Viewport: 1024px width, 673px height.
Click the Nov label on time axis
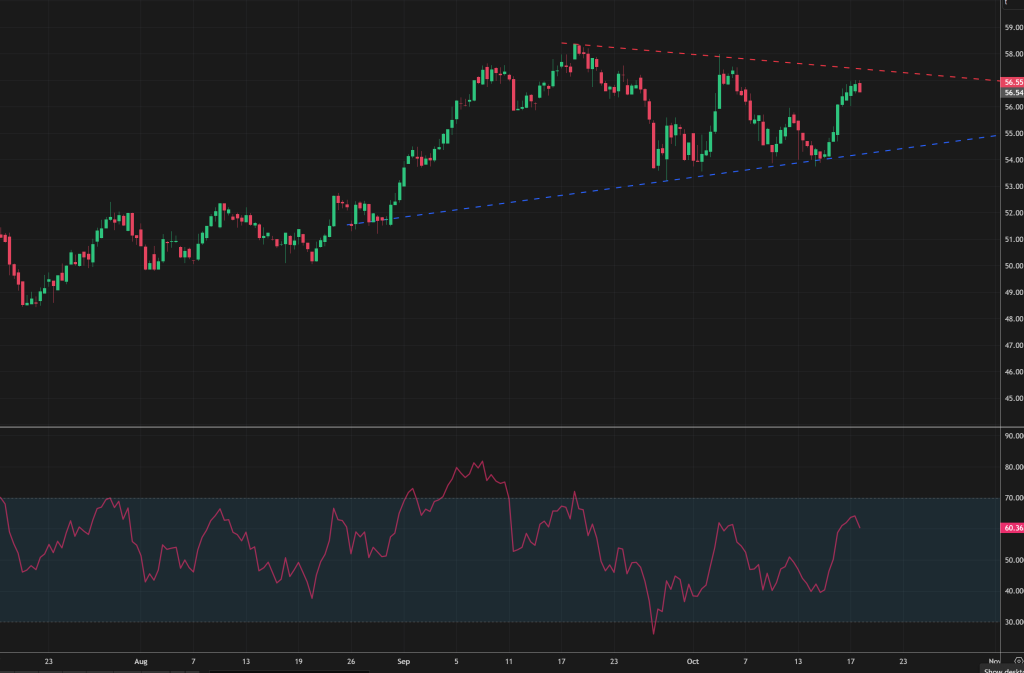(994, 661)
